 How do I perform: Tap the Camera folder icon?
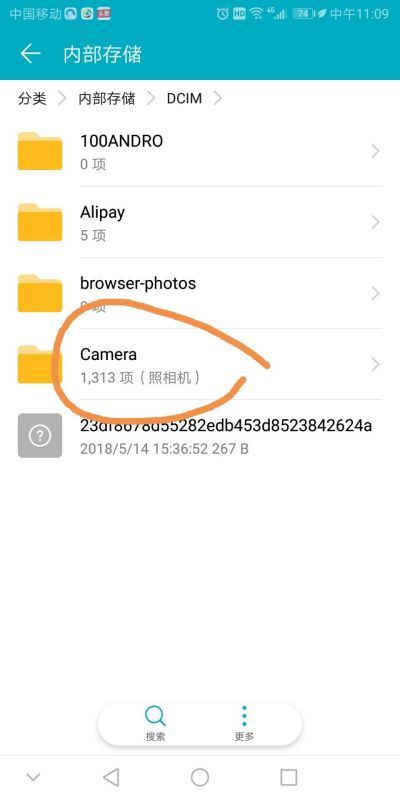pos(40,364)
